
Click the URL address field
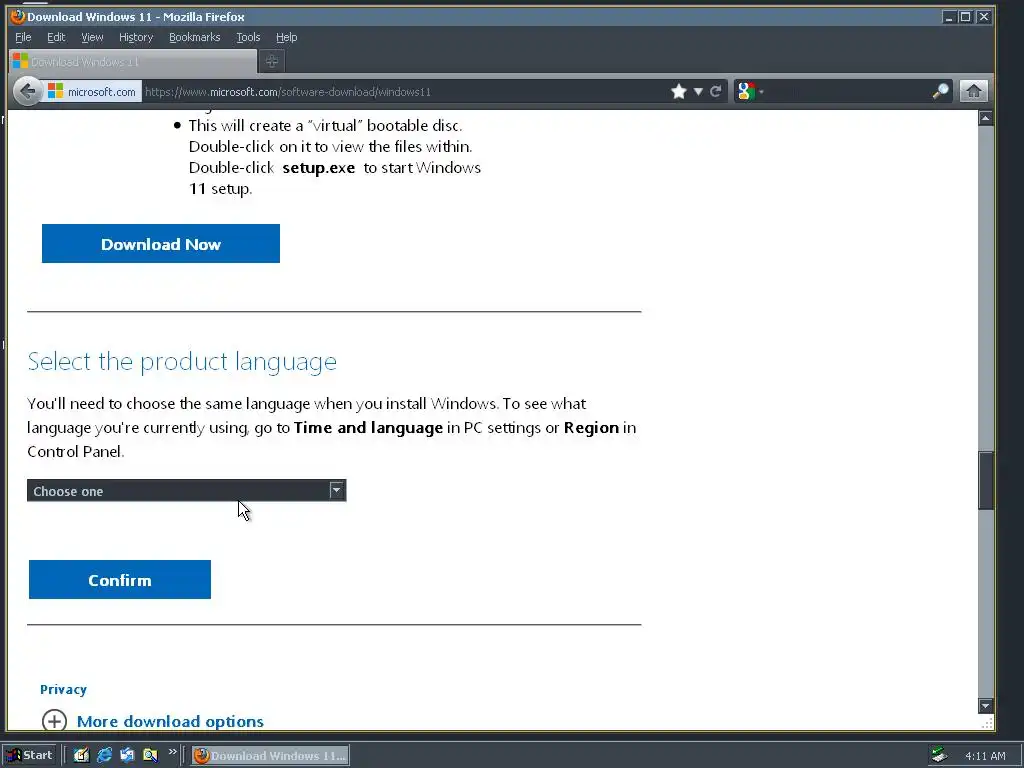405,91
